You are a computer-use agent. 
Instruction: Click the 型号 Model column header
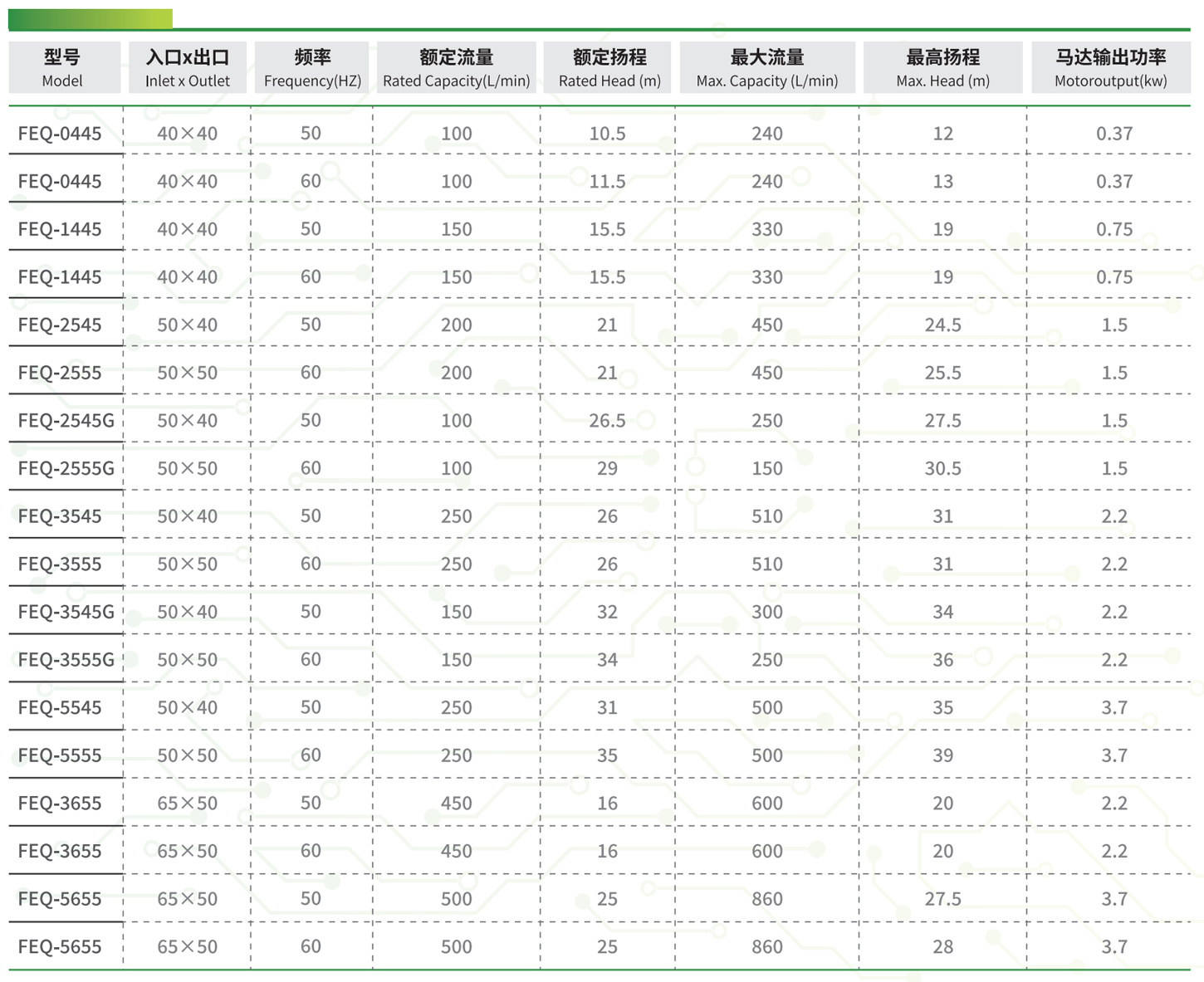[64, 67]
